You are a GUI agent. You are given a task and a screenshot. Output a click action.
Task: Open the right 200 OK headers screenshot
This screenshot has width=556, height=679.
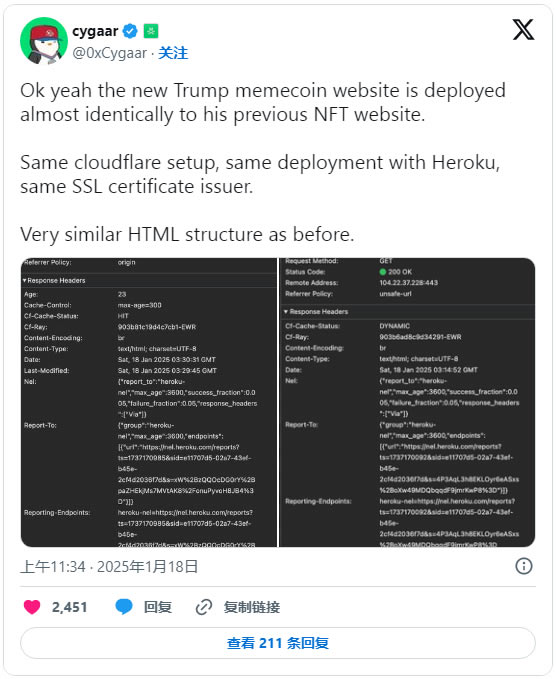(x=407, y=403)
